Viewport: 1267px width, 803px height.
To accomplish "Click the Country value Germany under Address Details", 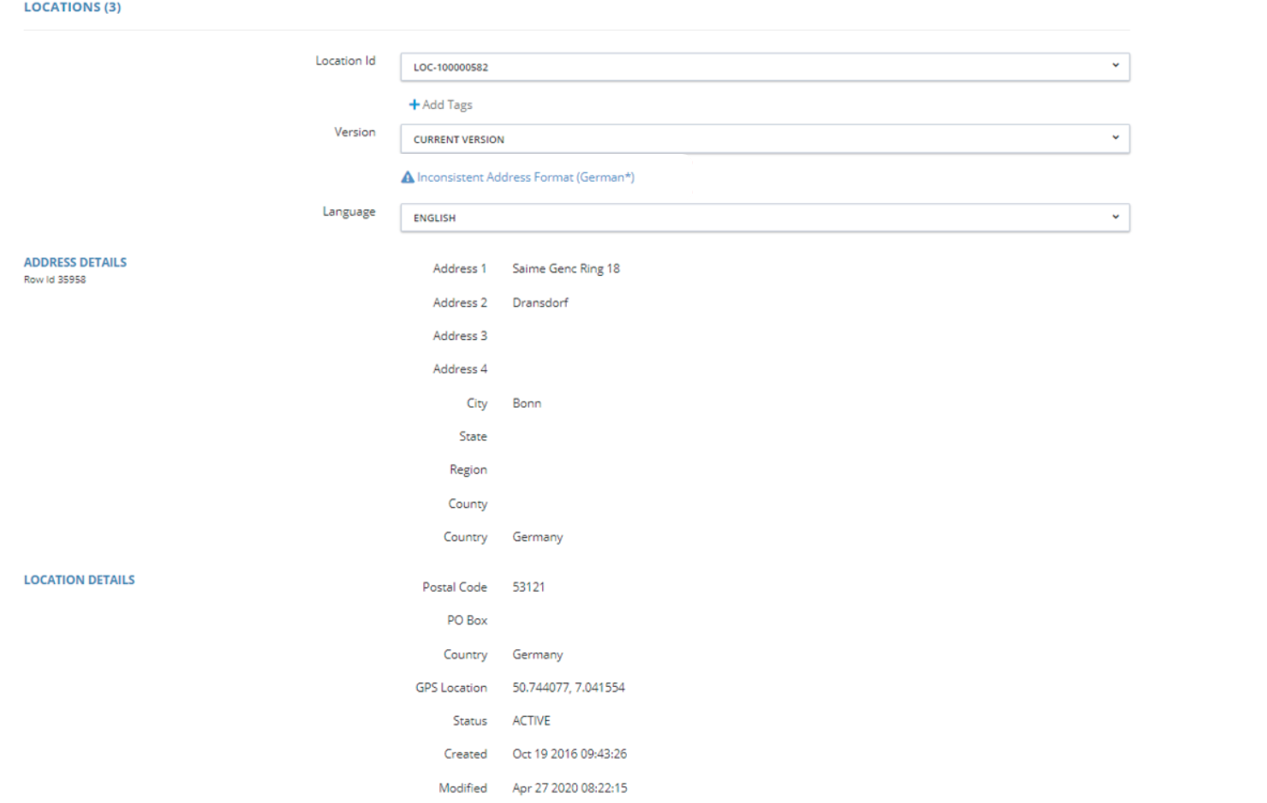I will pos(537,538).
